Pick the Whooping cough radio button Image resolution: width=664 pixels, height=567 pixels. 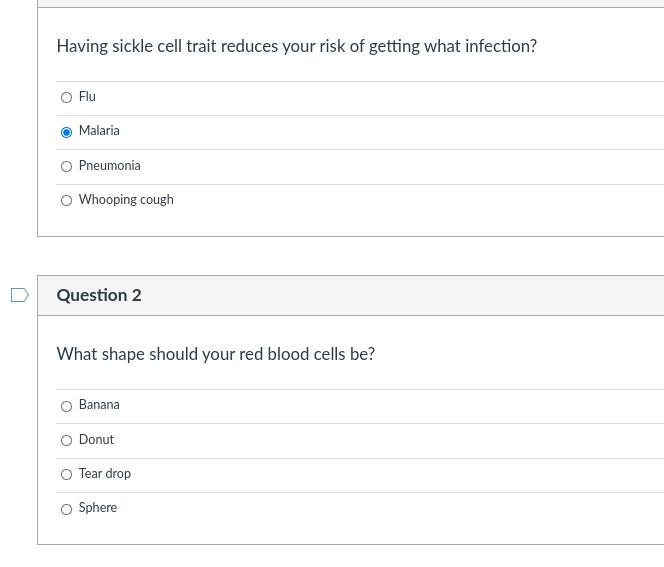pyautogui.click(x=67, y=201)
